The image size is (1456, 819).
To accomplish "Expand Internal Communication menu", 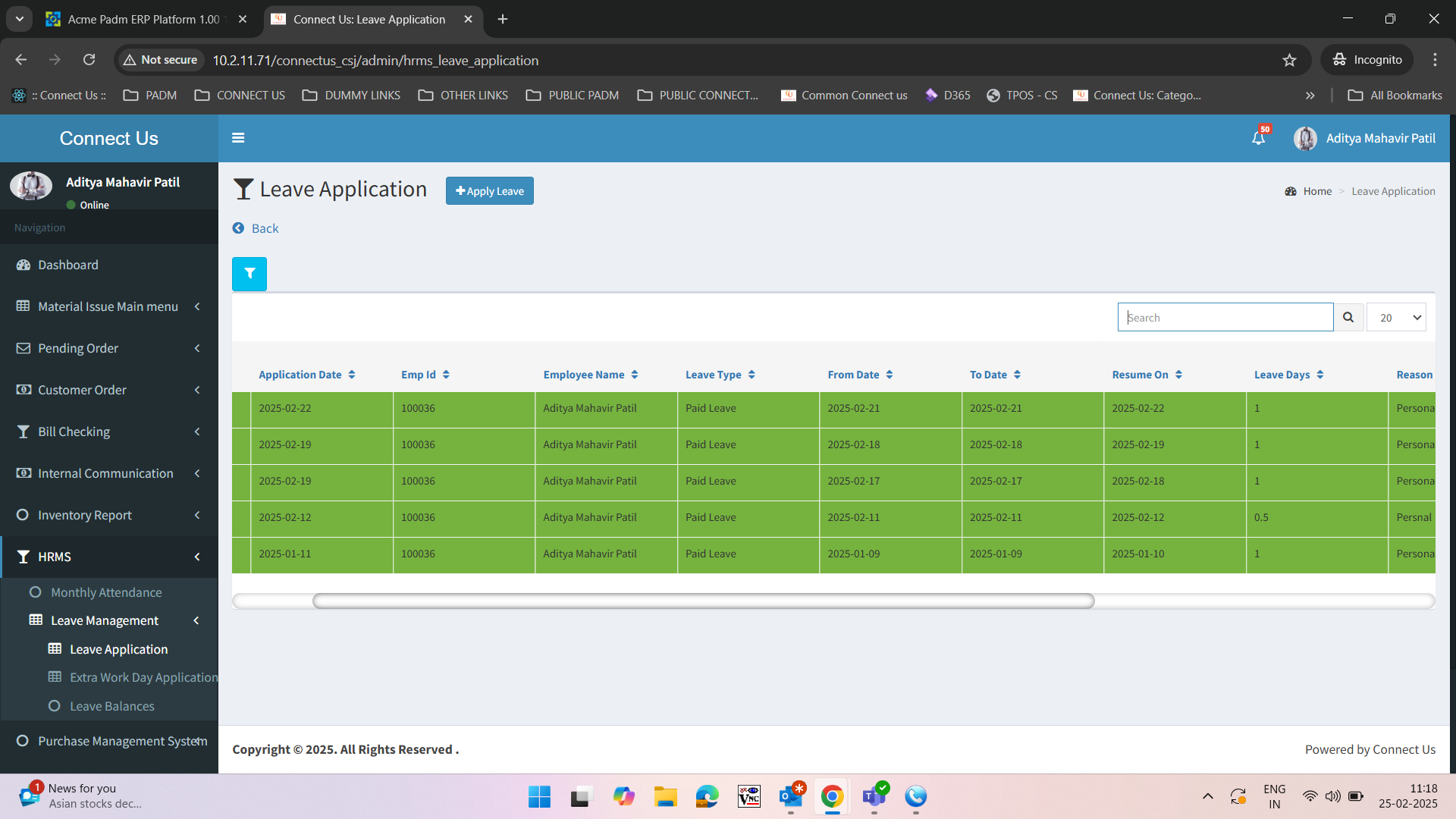I will pos(109,473).
